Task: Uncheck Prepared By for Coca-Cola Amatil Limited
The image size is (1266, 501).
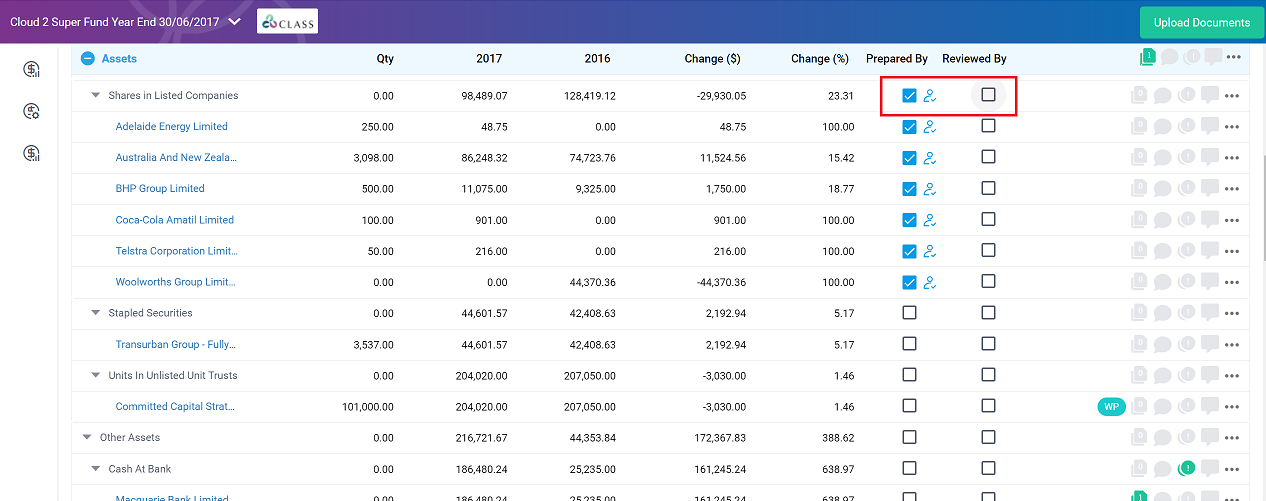Action: click(909, 220)
